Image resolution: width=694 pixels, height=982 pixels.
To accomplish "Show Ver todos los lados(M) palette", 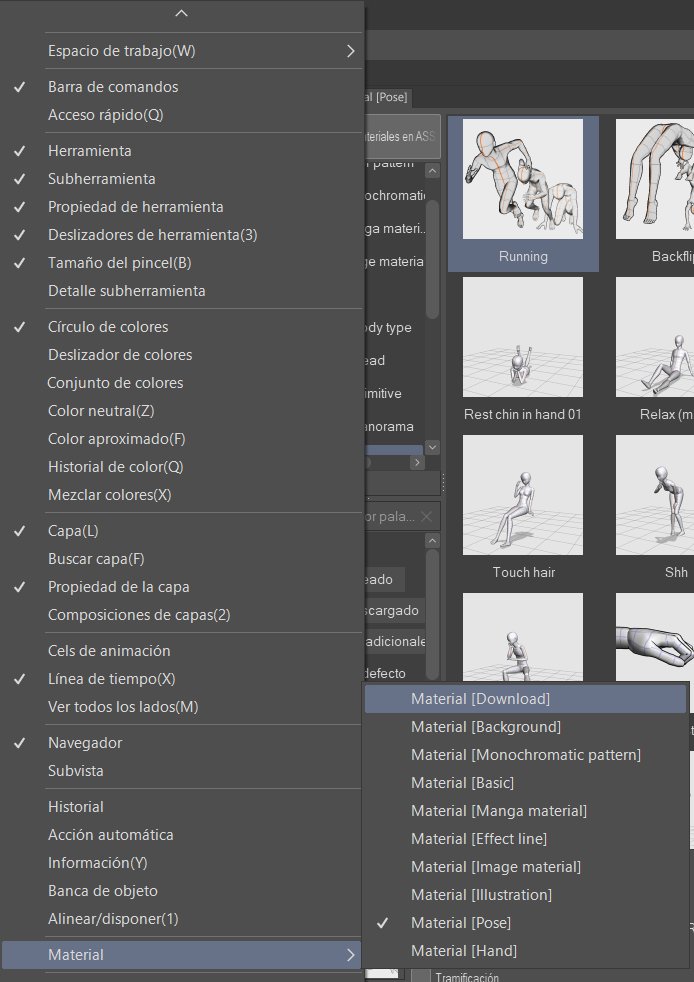I will click(182, 706).
